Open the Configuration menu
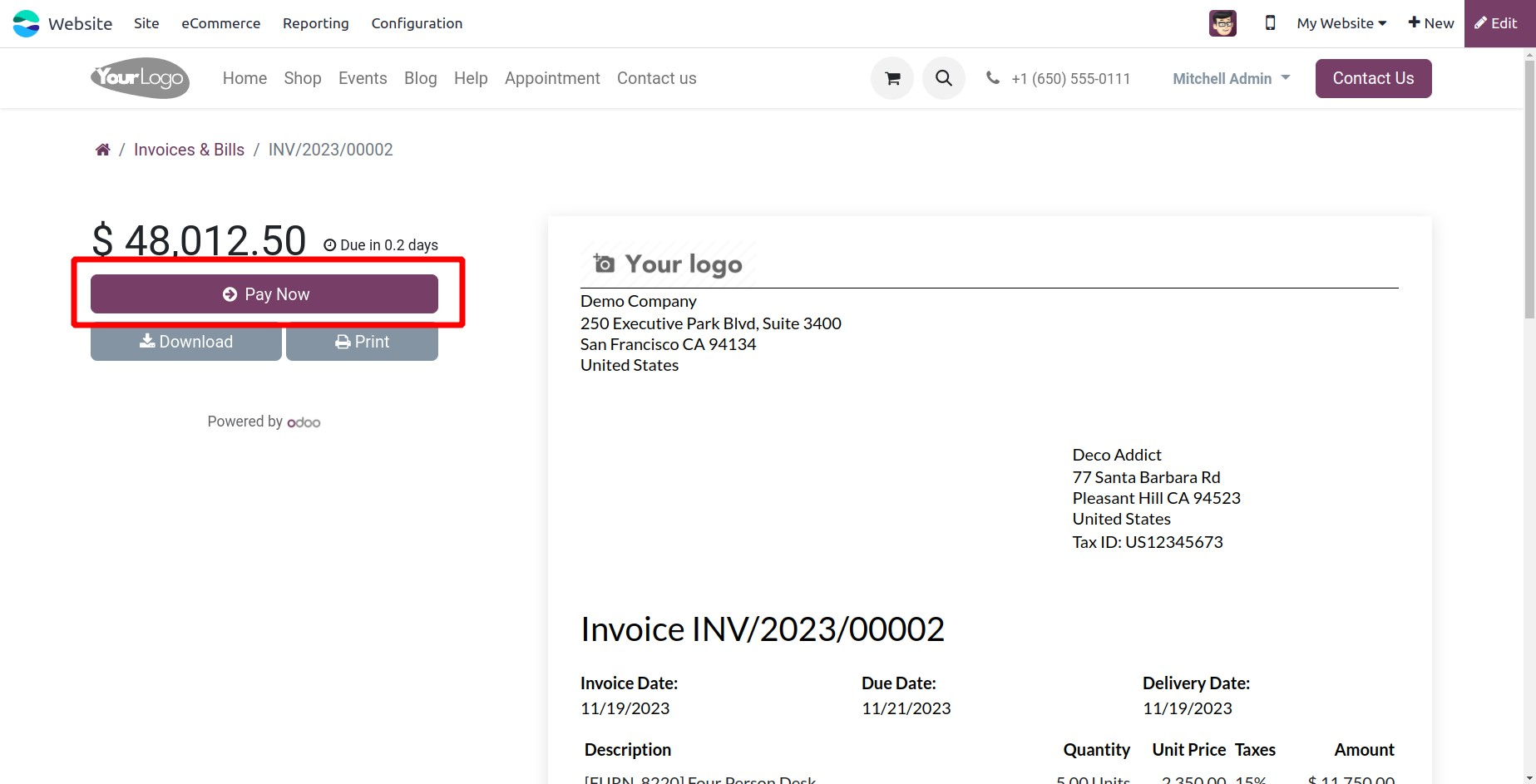This screenshot has width=1536, height=784. pos(417,23)
